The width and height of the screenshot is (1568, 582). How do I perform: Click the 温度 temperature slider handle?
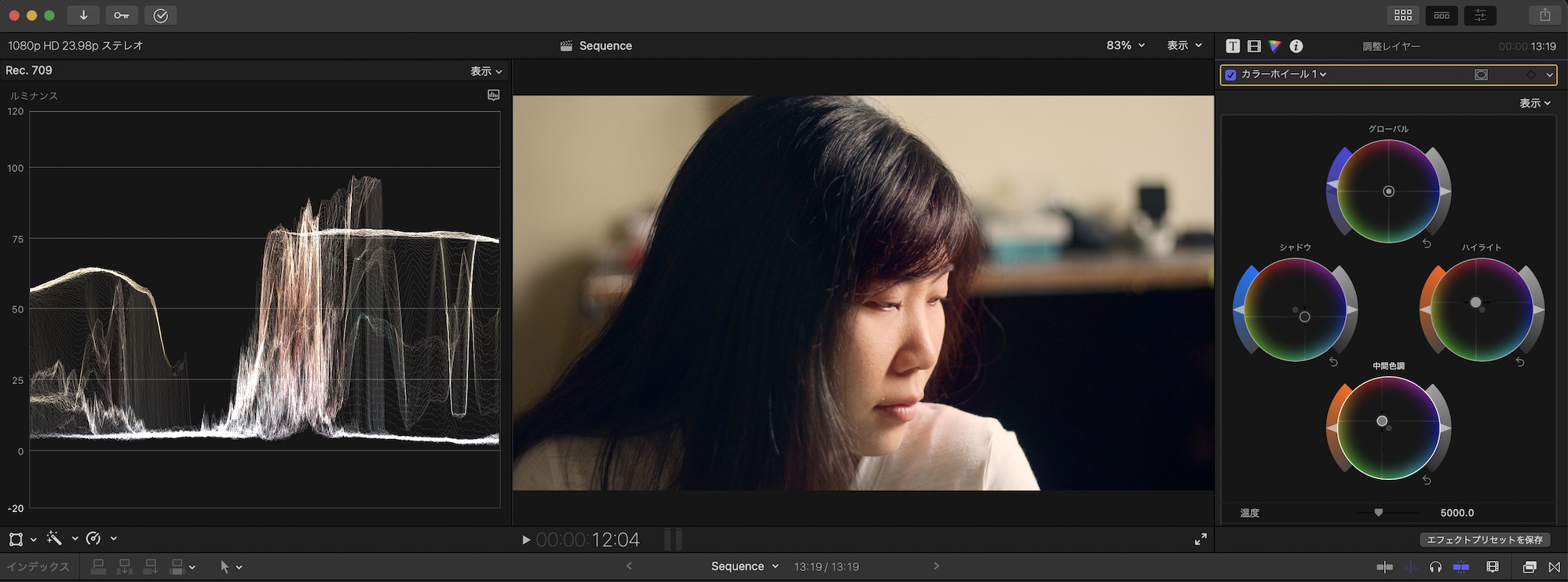pyautogui.click(x=1378, y=513)
